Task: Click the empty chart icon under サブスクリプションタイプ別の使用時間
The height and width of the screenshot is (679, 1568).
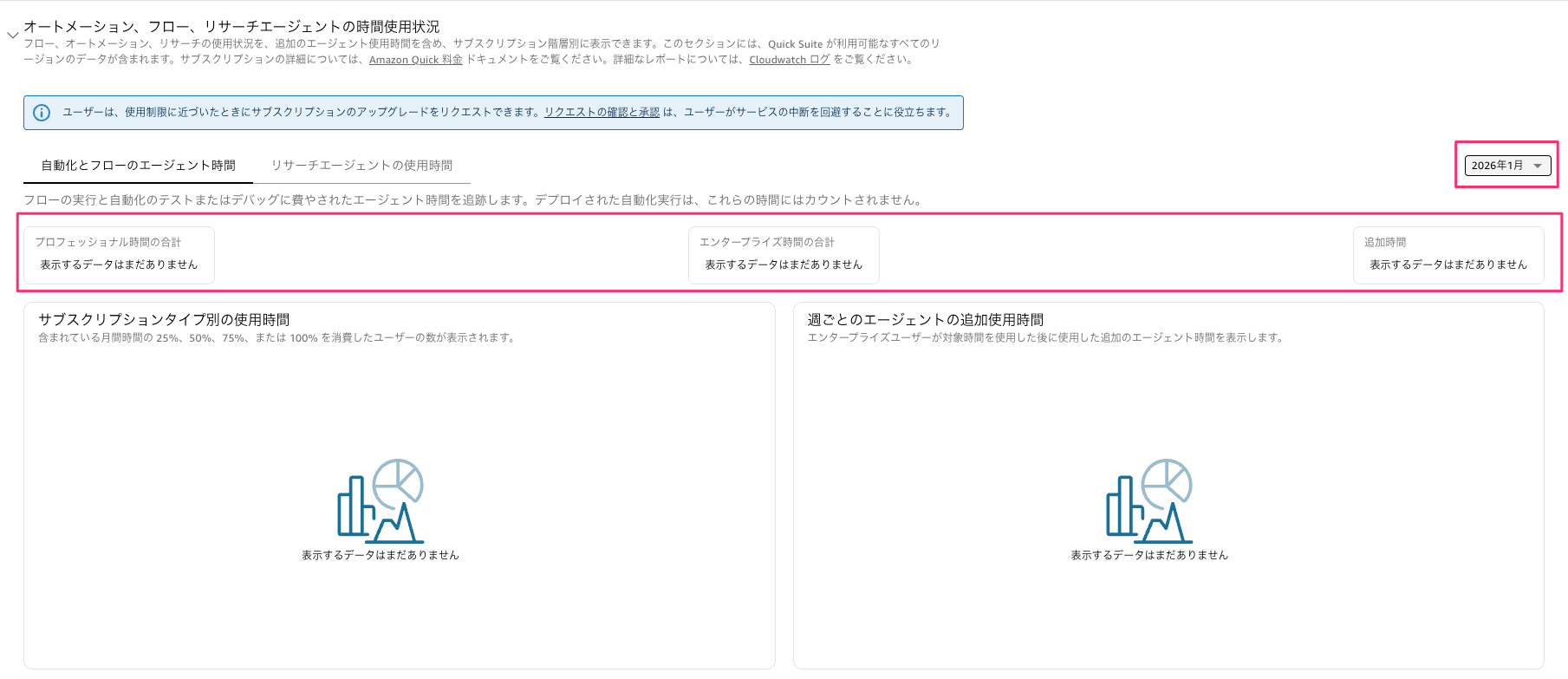Action: (x=381, y=501)
